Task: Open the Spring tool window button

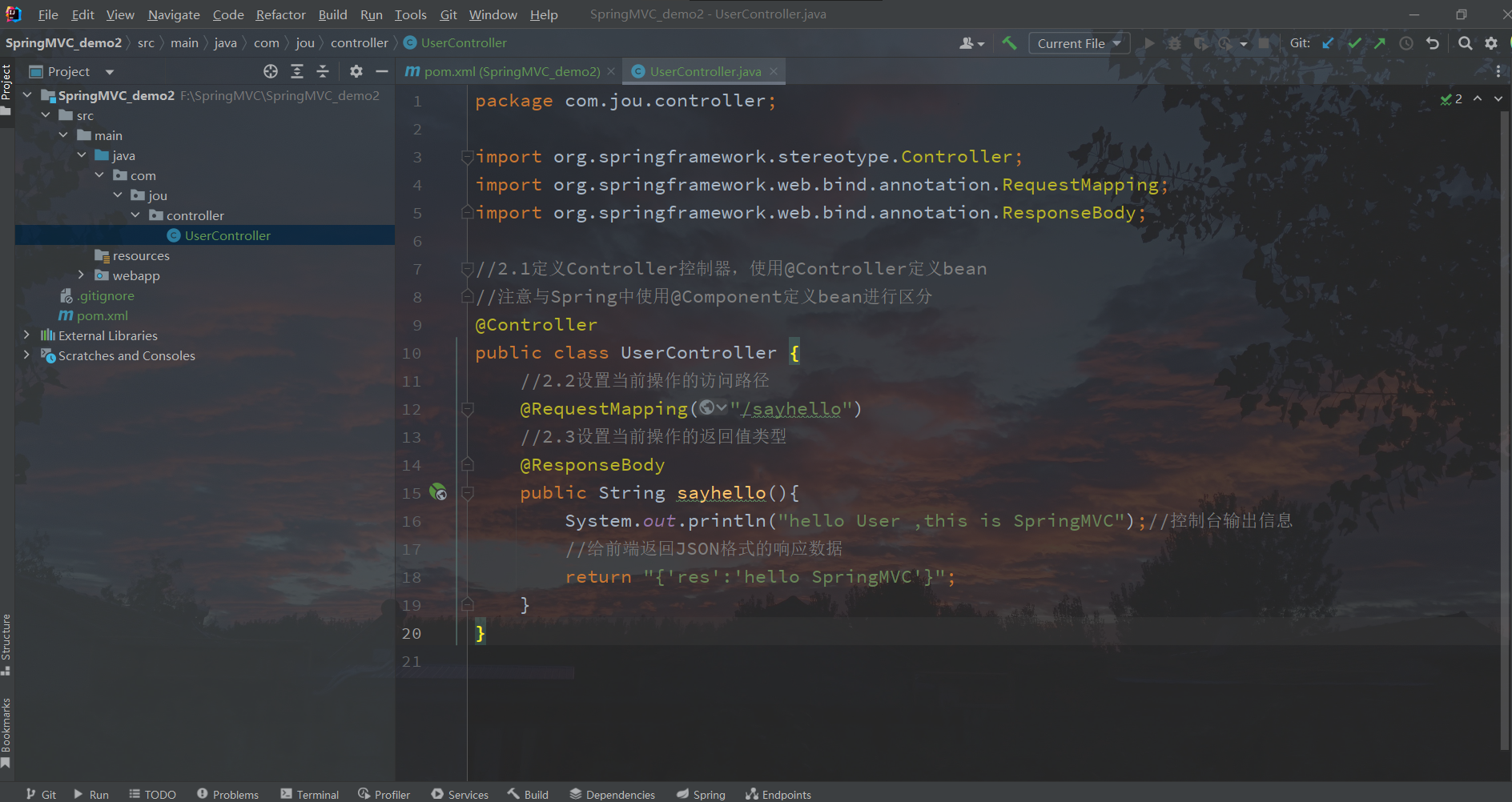Action: click(x=702, y=794)
